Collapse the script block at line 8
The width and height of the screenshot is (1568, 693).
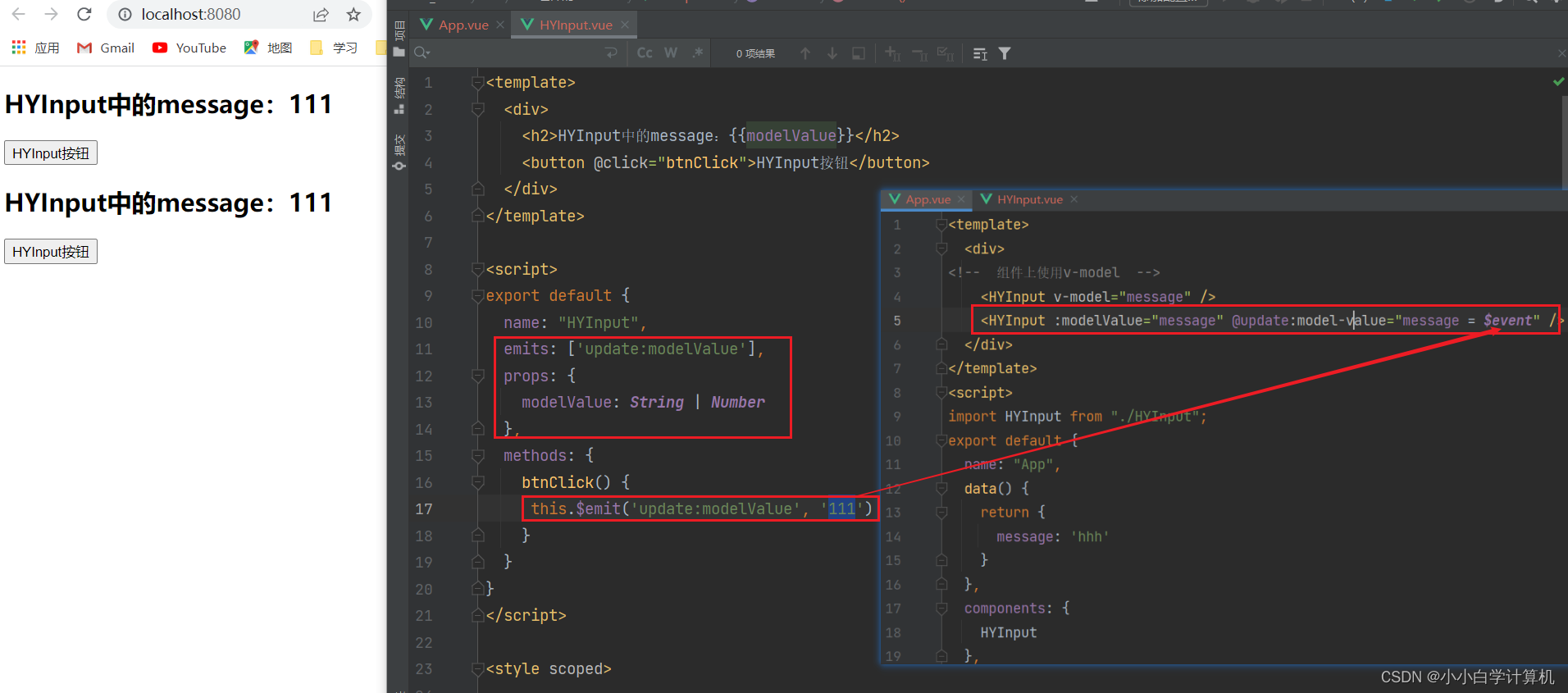click(477, 269)
